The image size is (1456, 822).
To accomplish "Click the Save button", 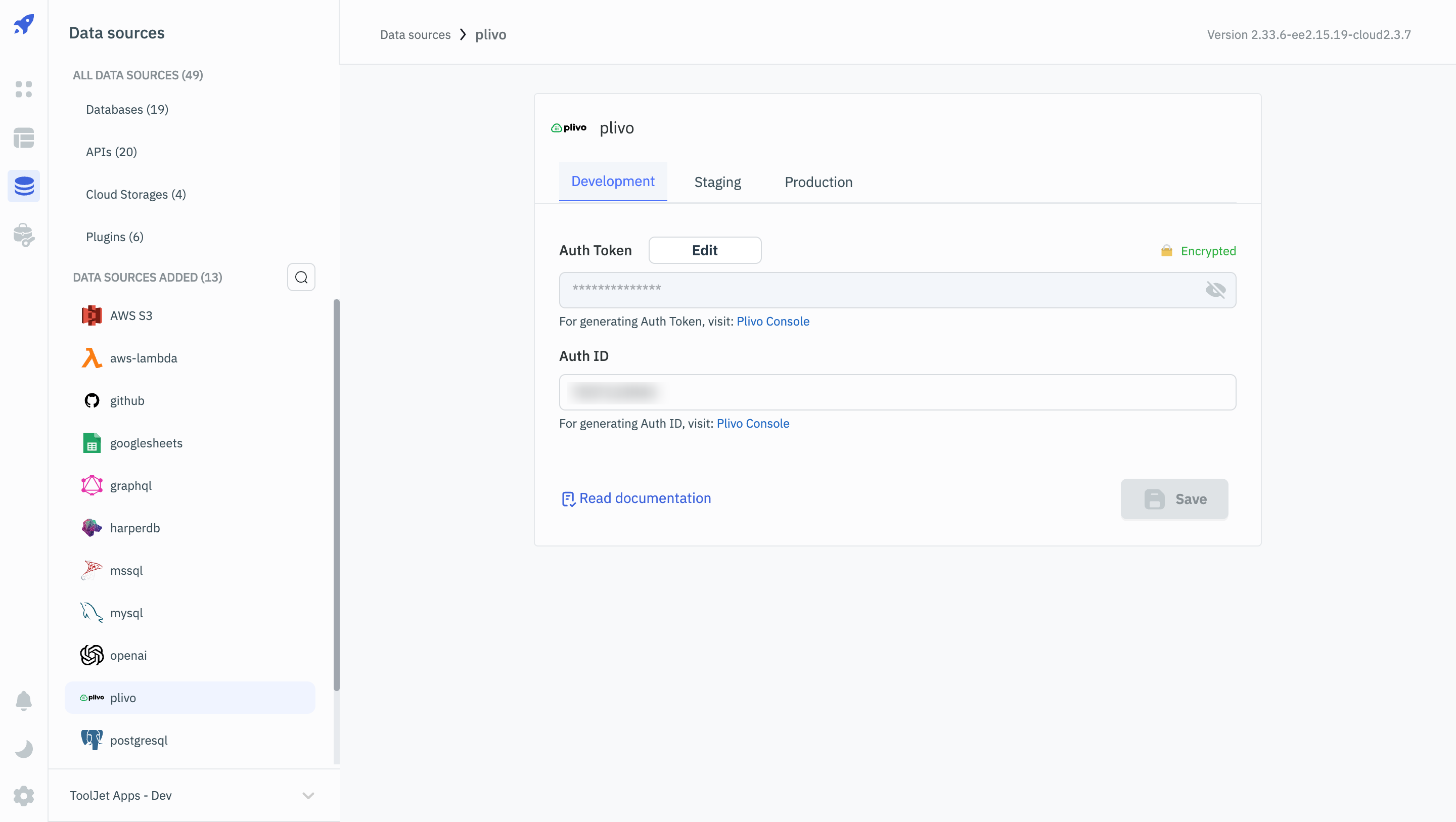I will click(x=1174, y=498).
